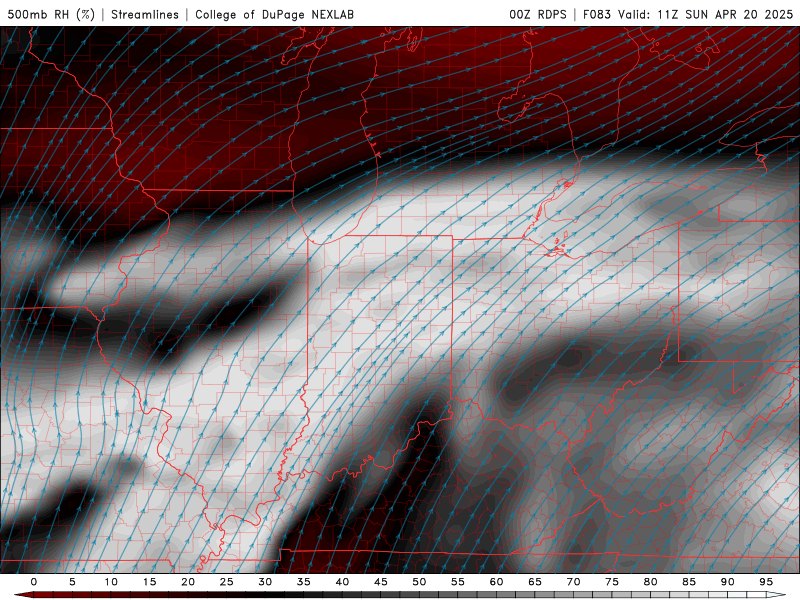Image resolution: width=800 pixels, height=600 pixels.
Task: Click the "85" label on color scale
Action: [689, 582]
